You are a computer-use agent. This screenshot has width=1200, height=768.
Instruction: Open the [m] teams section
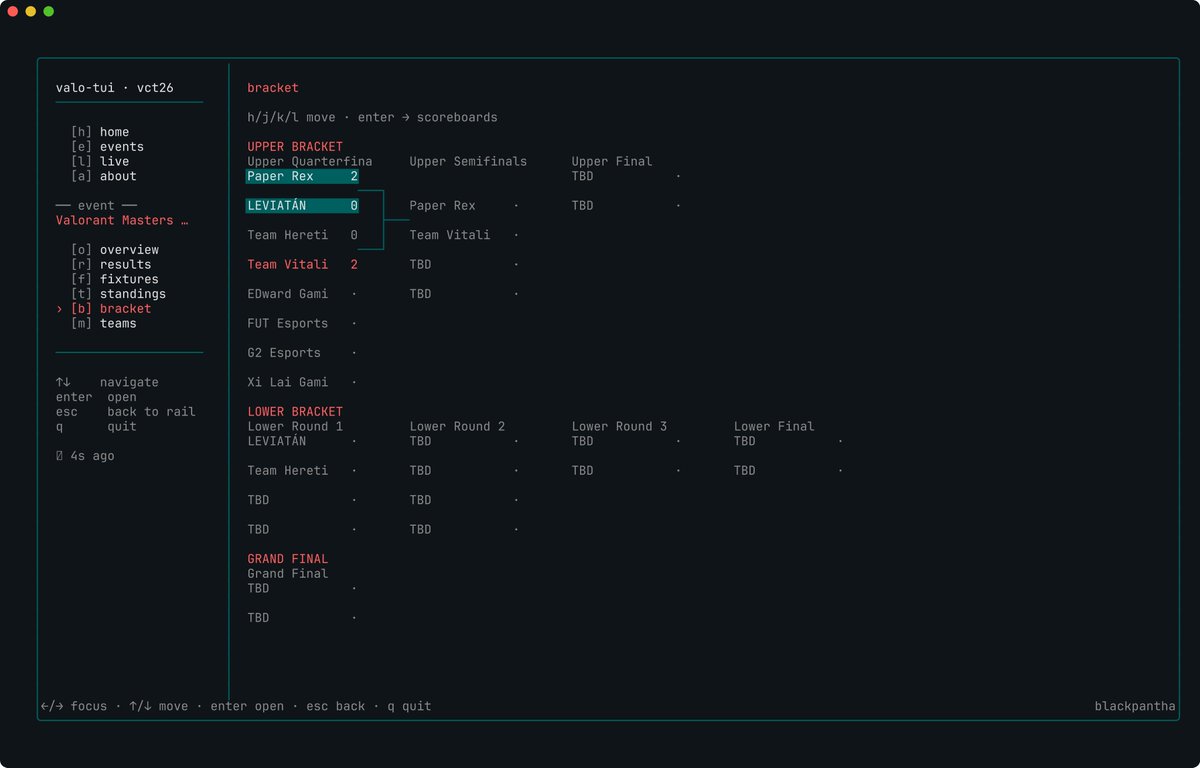click(x=104, y=323)
